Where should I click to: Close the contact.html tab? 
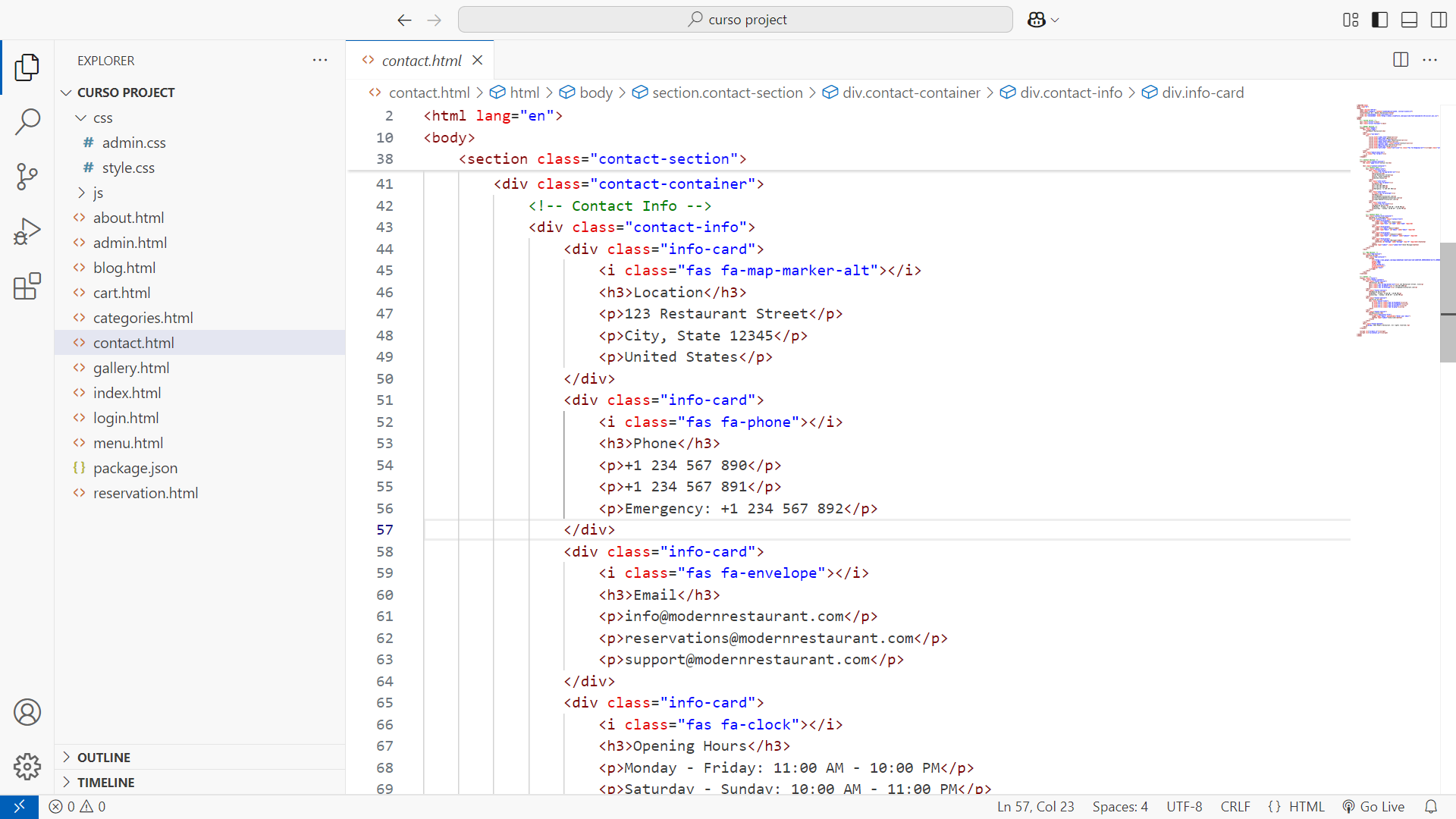(478, 60)
